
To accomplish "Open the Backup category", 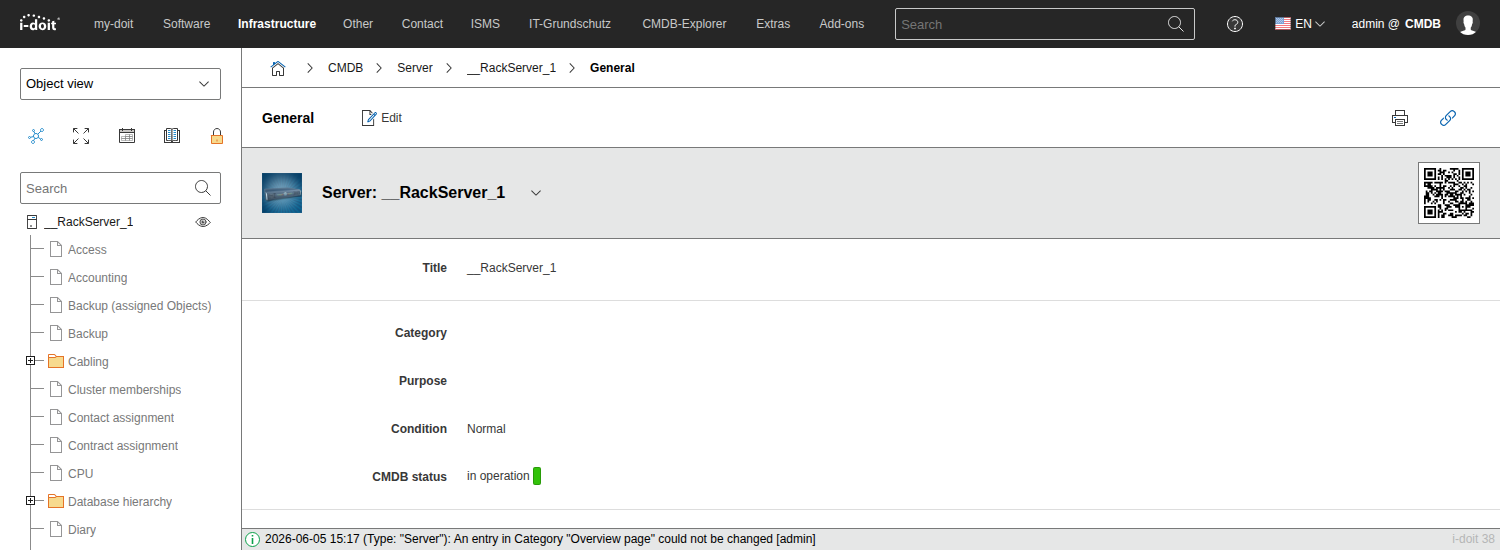I will (x=88, y=334).
